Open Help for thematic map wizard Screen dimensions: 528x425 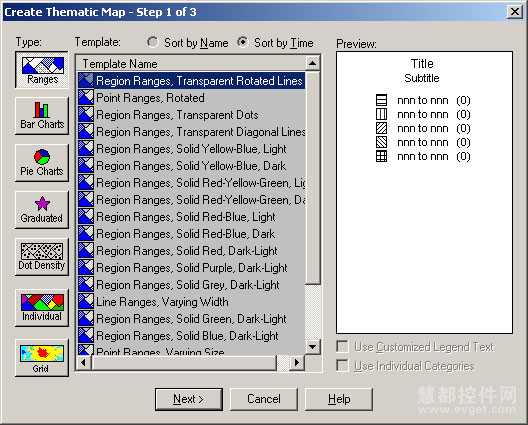339,399
